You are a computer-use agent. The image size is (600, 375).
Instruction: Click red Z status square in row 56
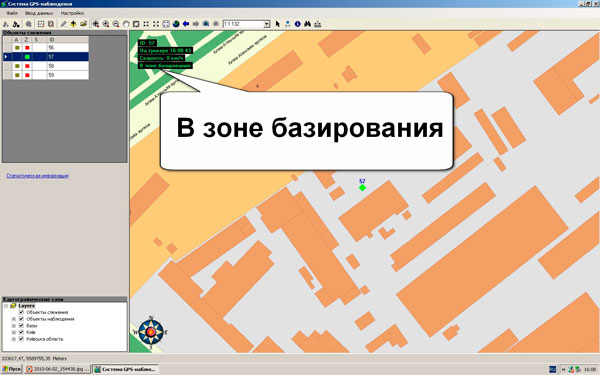click(27, 47)
